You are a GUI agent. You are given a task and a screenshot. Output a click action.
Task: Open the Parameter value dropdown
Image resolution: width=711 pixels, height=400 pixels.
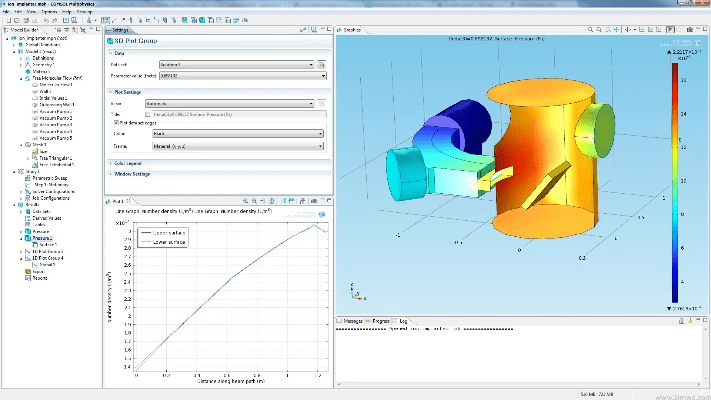click(x=239, y=75)
